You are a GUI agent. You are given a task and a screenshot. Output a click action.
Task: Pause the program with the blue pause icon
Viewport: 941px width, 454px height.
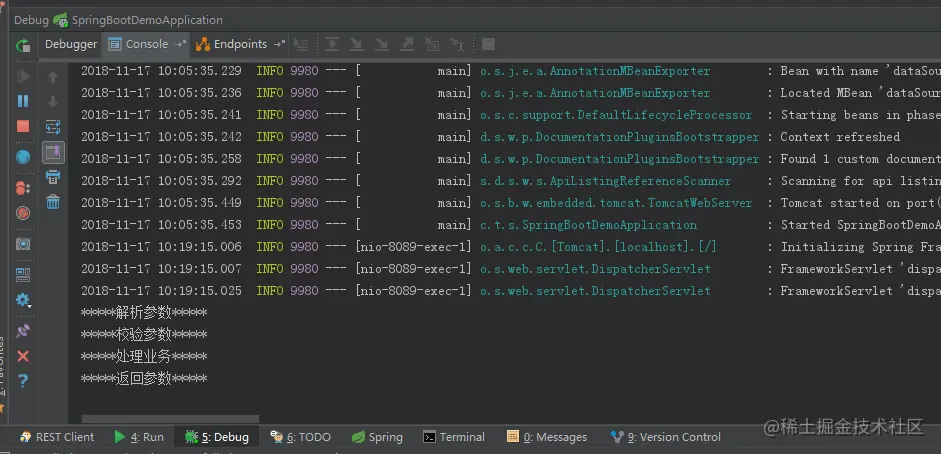pos(23,101)
